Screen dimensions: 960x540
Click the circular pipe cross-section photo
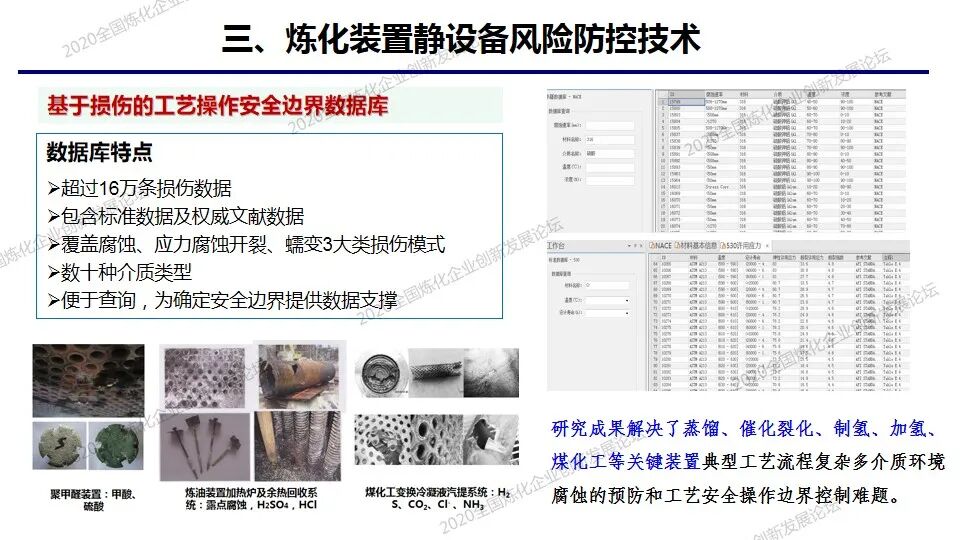[382, 373]
